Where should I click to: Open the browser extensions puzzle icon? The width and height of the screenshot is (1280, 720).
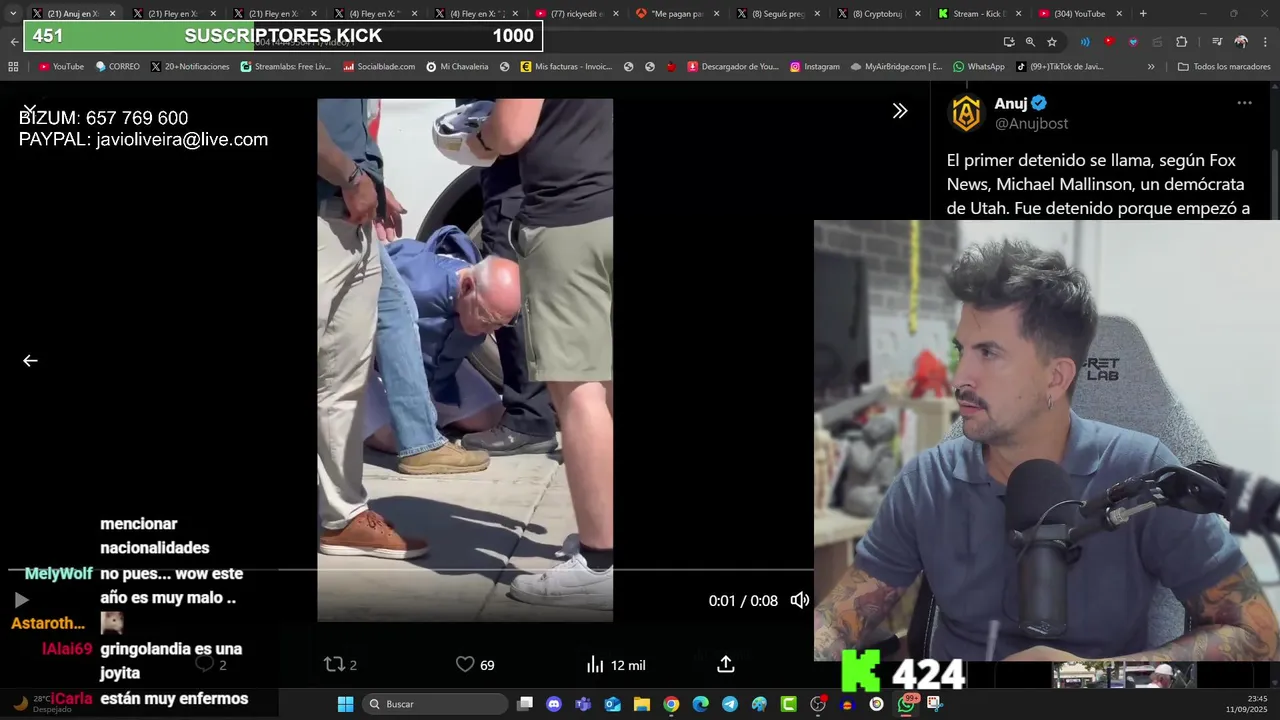(1182, 42)
